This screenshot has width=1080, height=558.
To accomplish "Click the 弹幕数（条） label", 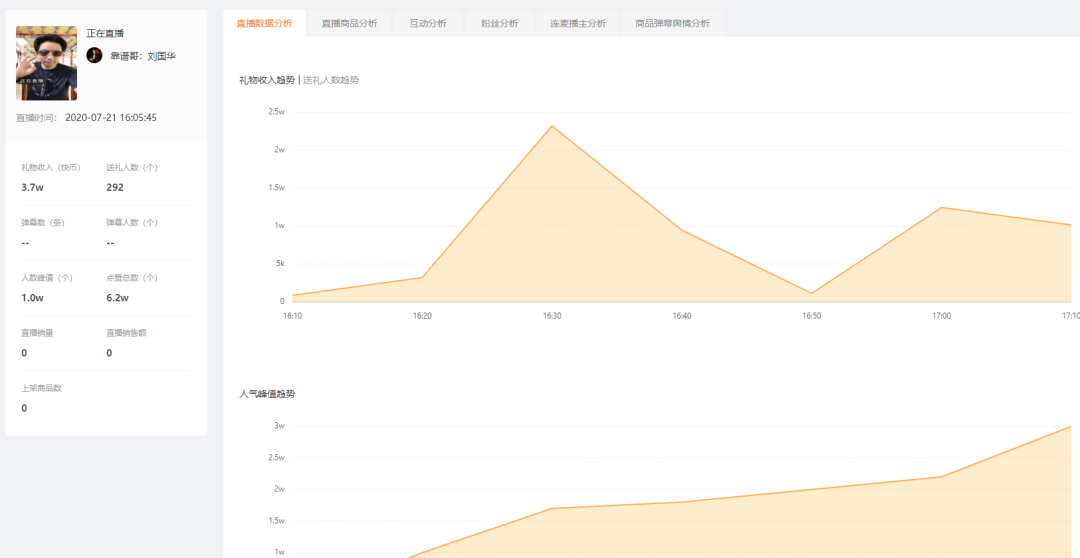I will click(45, 223).
